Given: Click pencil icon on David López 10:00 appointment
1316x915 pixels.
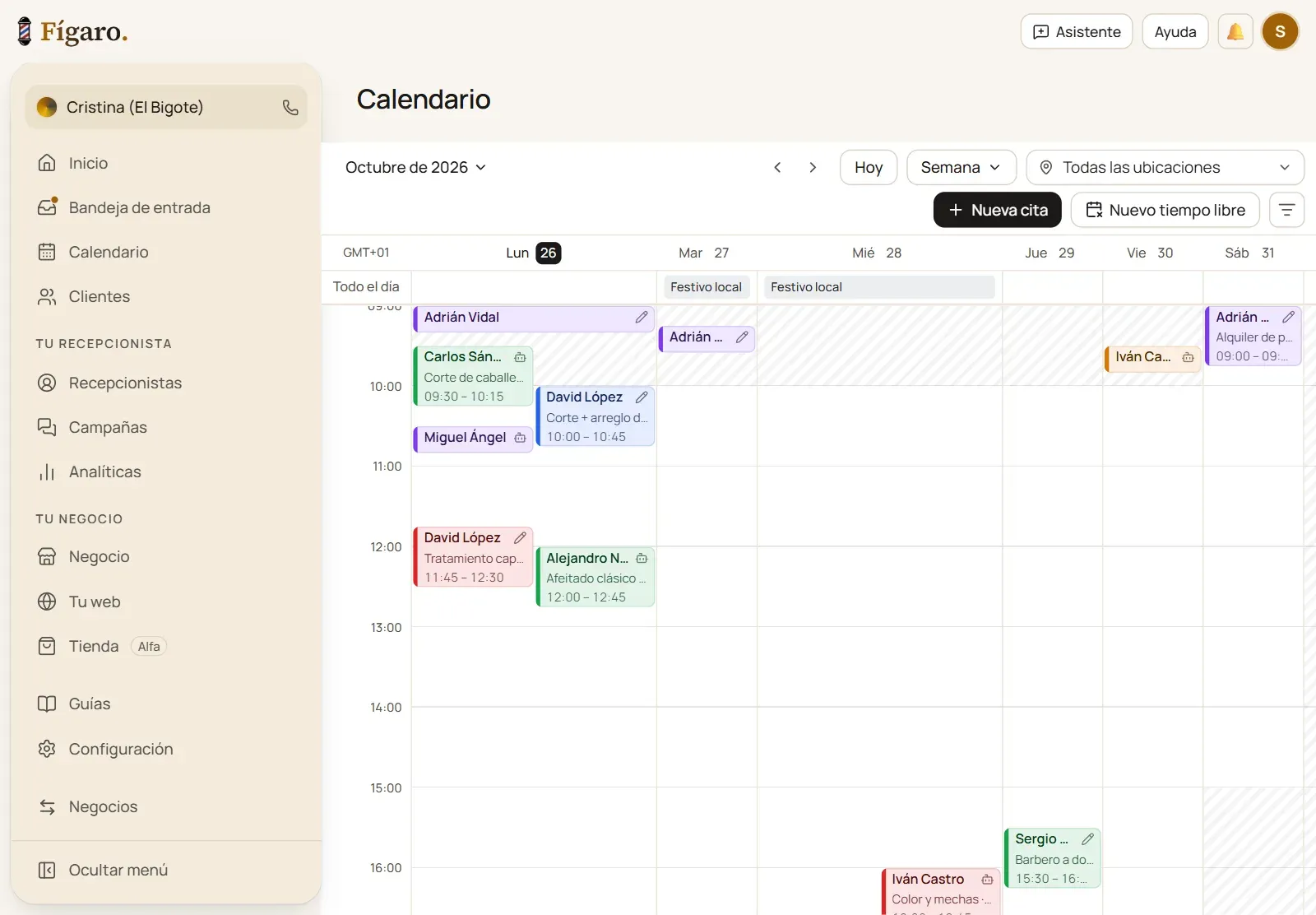Looking at the screenshot, I should click(x=642, y=397).
